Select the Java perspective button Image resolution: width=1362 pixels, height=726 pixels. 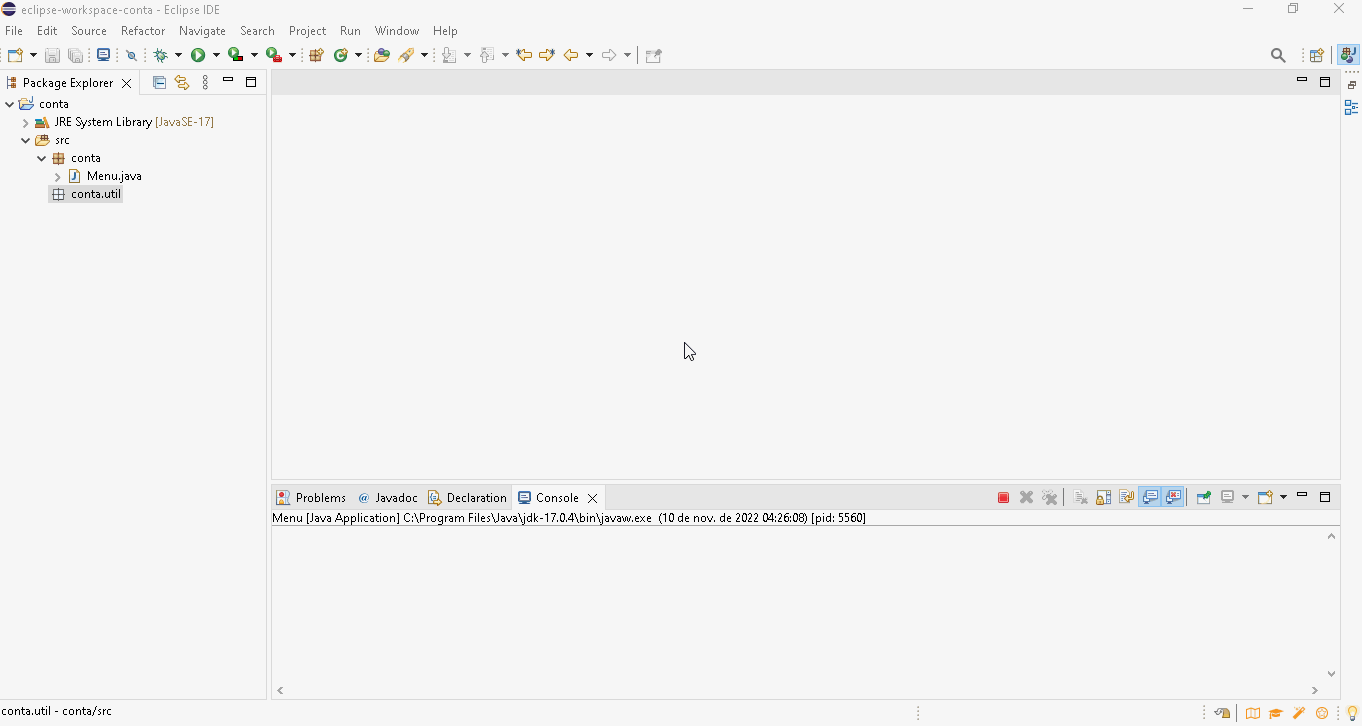1348,55
